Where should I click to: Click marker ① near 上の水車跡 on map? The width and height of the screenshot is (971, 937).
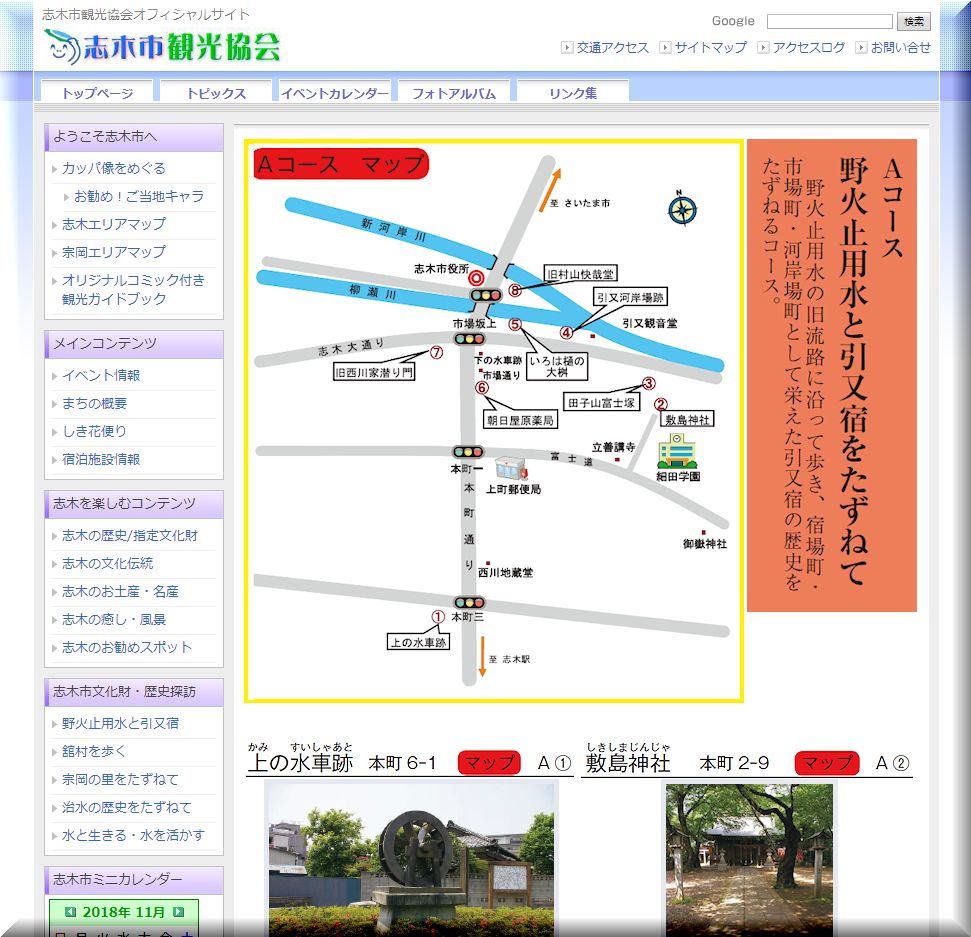[x=438, y=617]
